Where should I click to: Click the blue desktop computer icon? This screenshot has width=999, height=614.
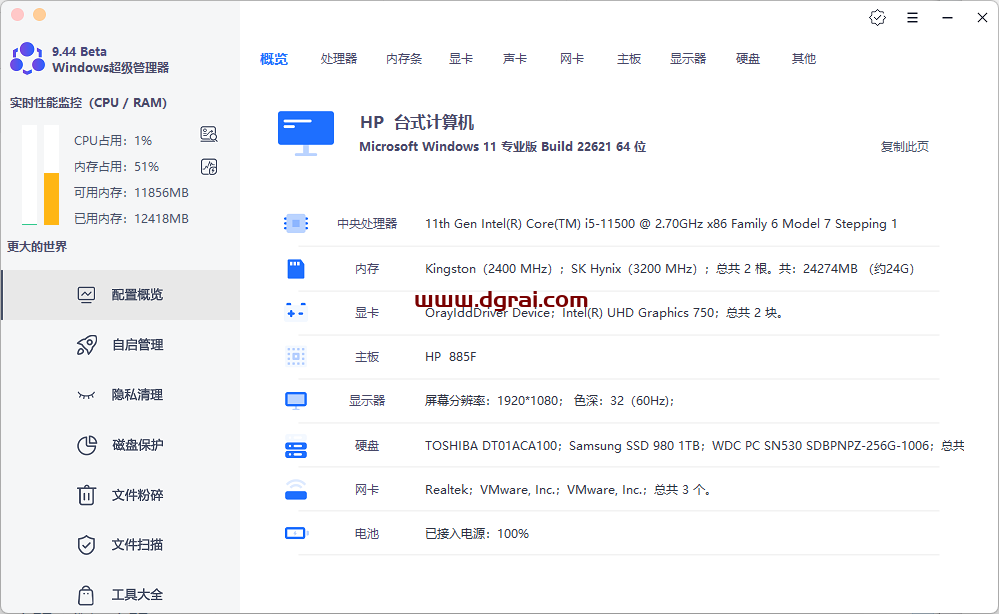click(x=306, y=133)
